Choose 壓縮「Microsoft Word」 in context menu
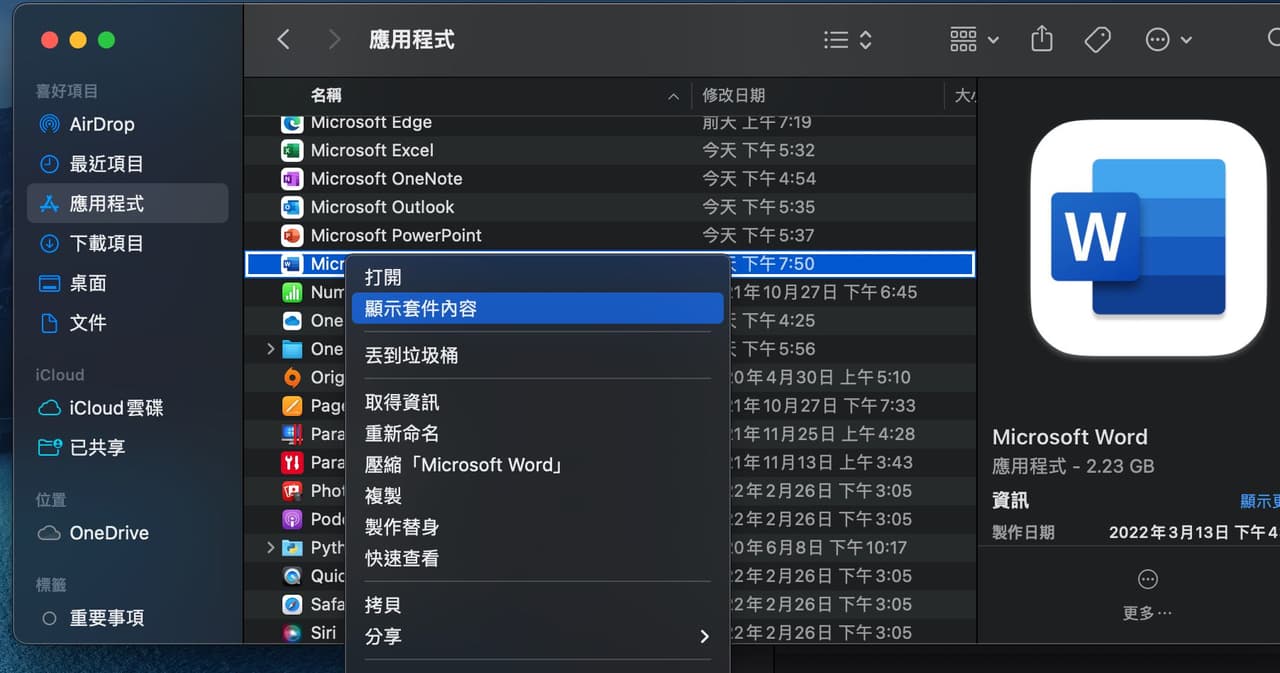 537,465
